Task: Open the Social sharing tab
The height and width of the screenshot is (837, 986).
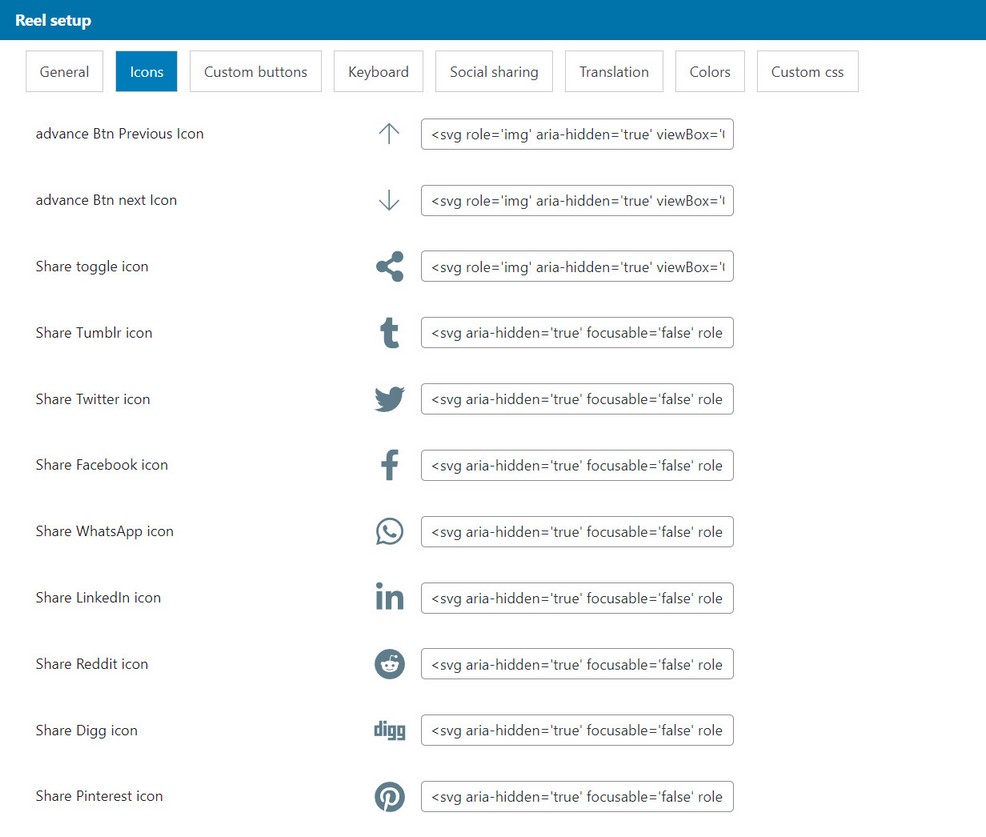Action: 494,72
